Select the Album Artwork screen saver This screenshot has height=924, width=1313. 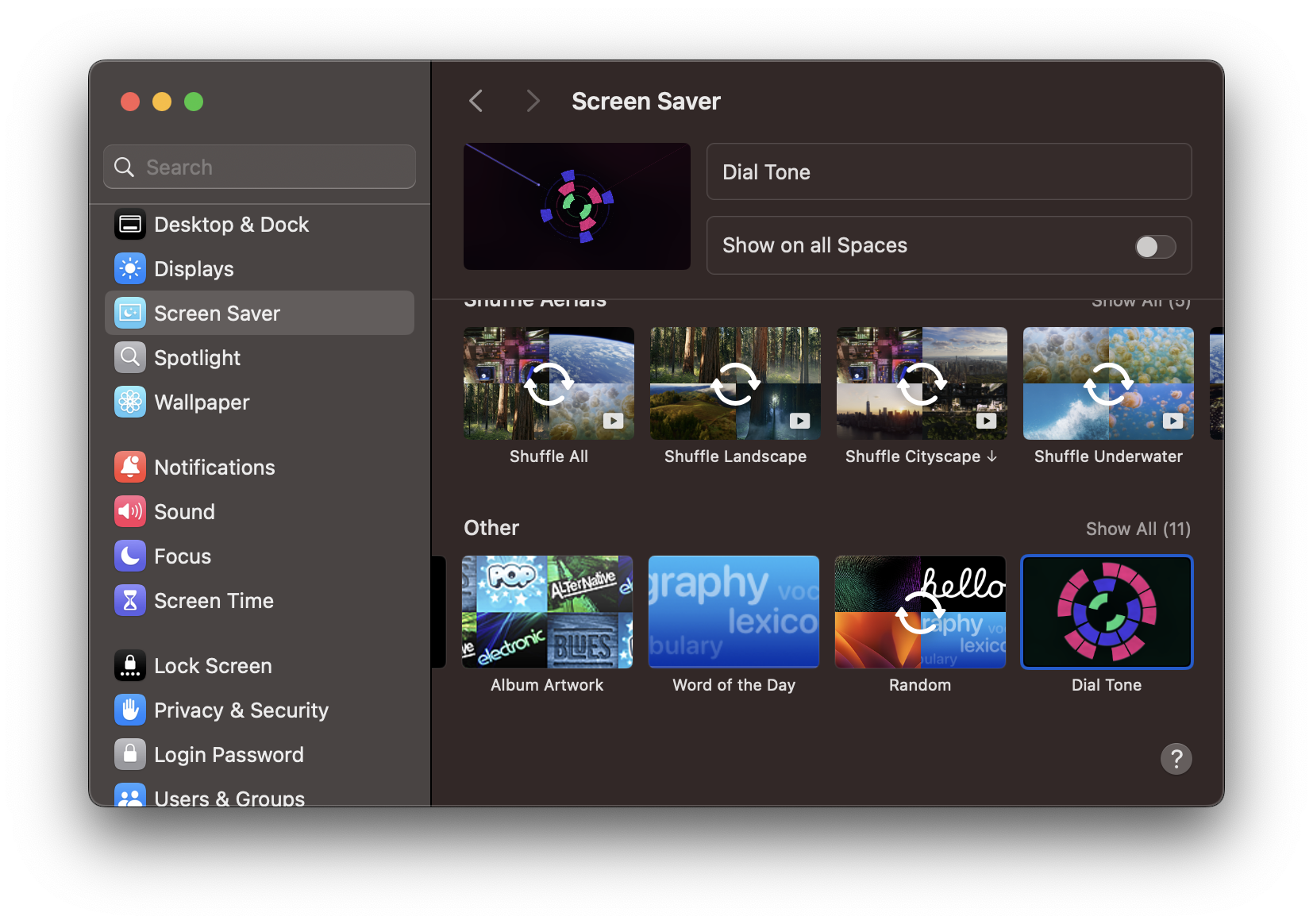click(547, 612)
